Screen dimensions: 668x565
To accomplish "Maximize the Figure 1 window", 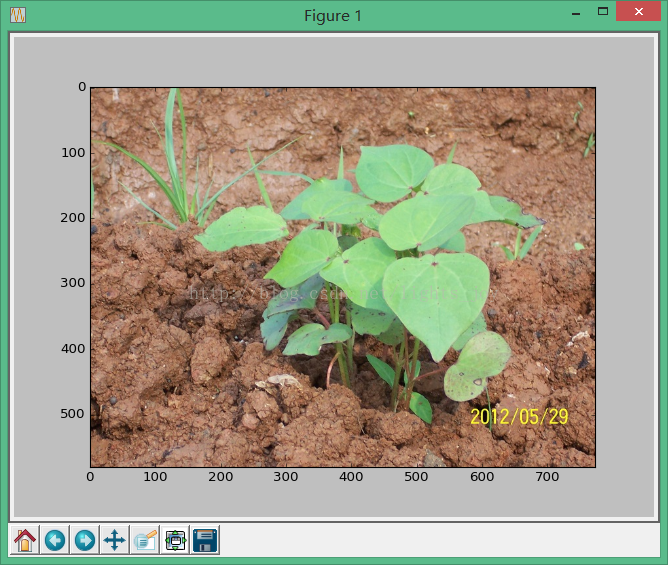I will [603, 12].
